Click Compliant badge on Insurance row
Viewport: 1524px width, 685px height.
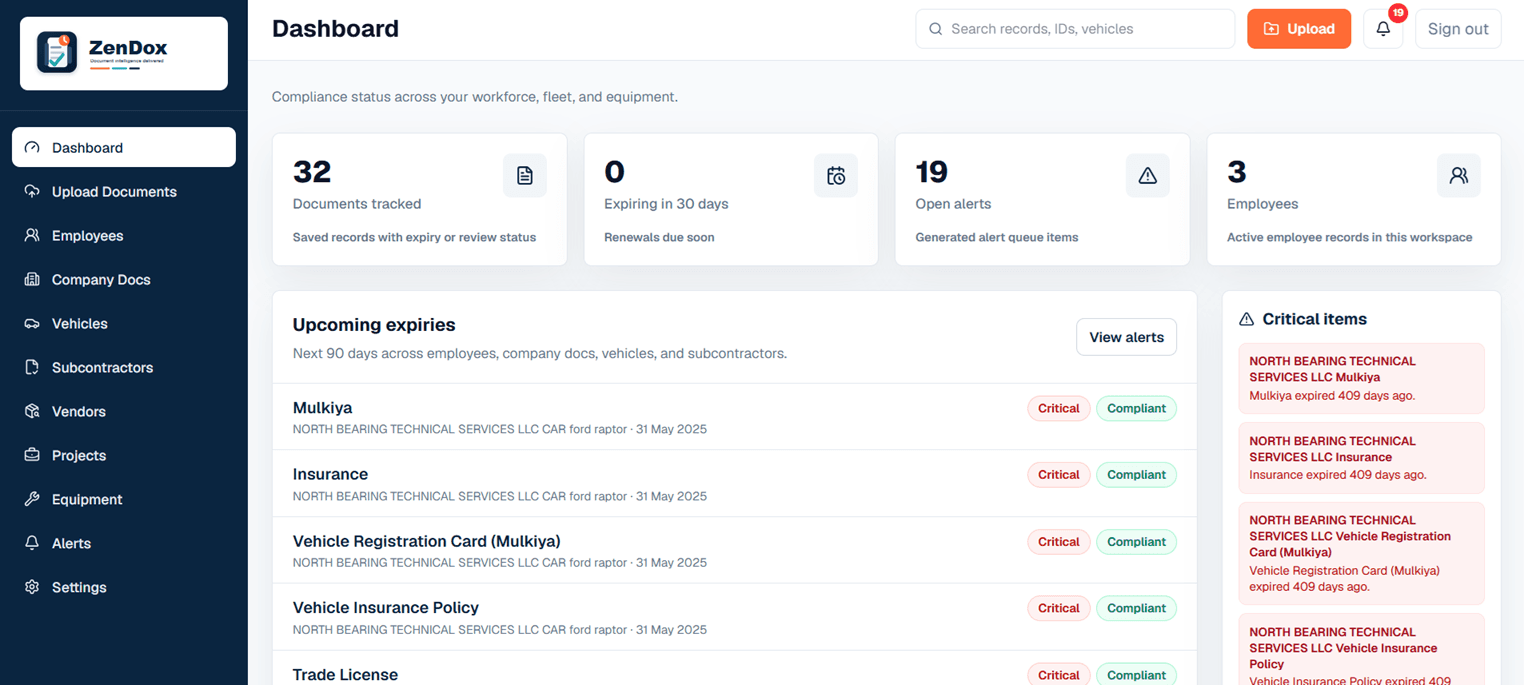(1136, 475)
